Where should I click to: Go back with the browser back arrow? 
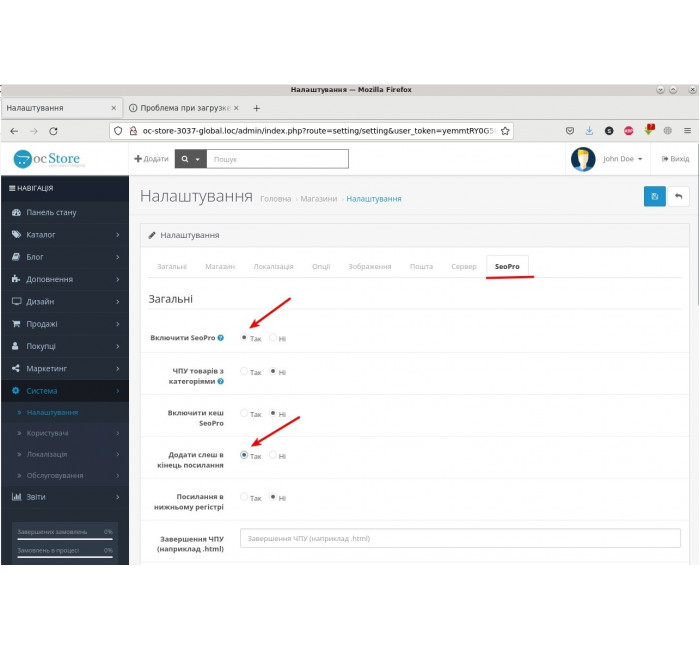click(x=14, y=131)
